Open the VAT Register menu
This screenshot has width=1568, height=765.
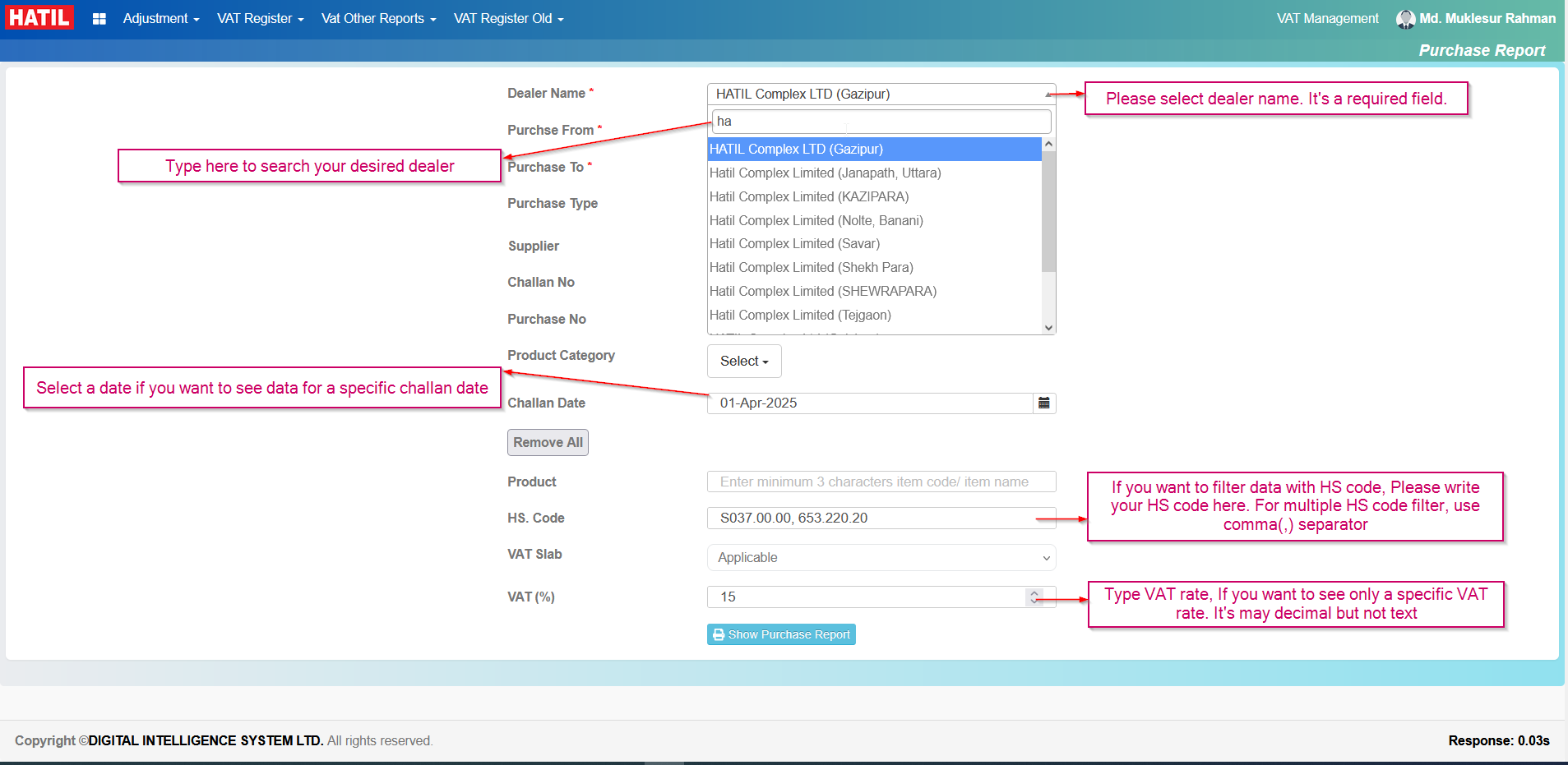pos(261,19)
